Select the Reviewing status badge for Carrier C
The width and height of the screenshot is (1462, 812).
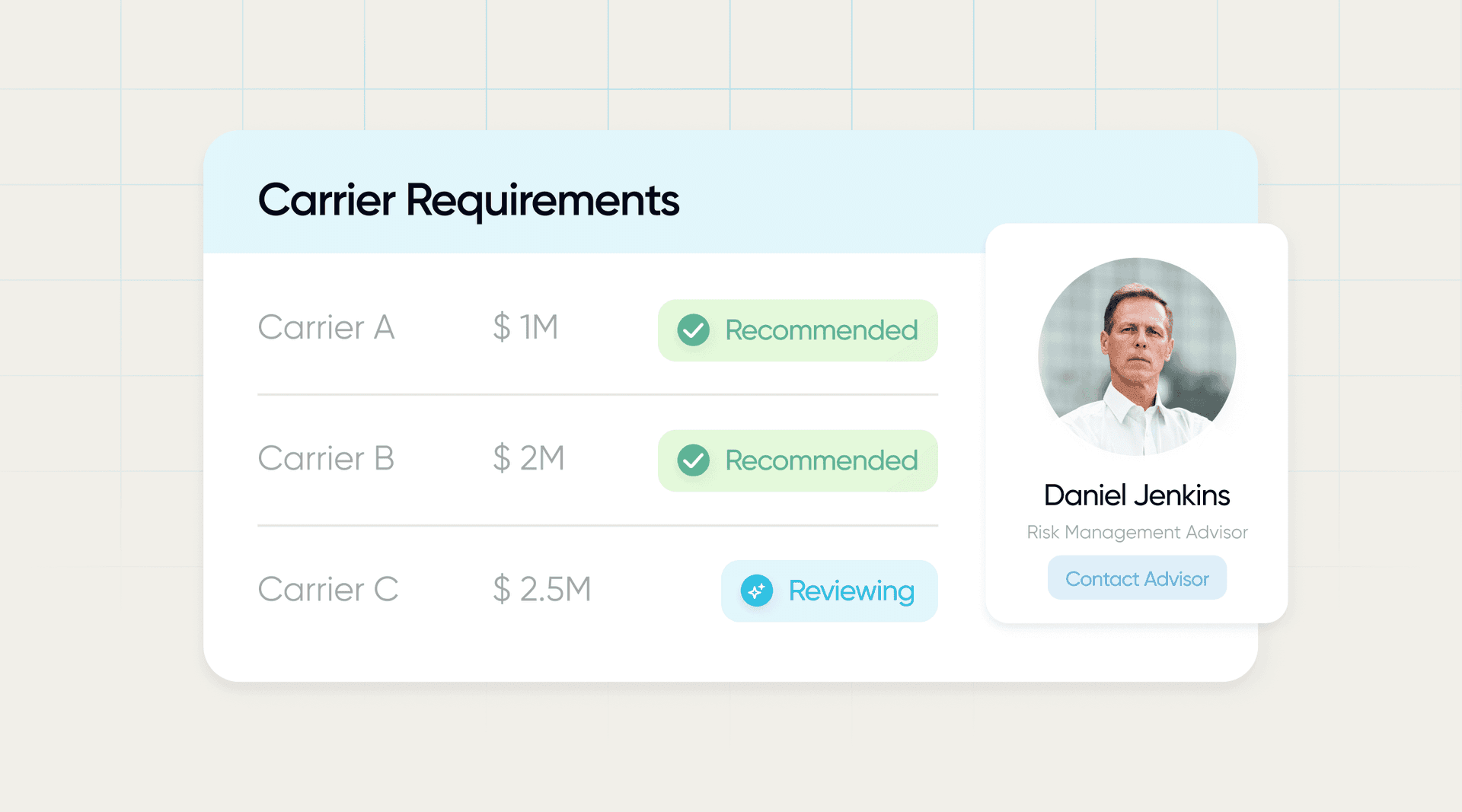829,591
